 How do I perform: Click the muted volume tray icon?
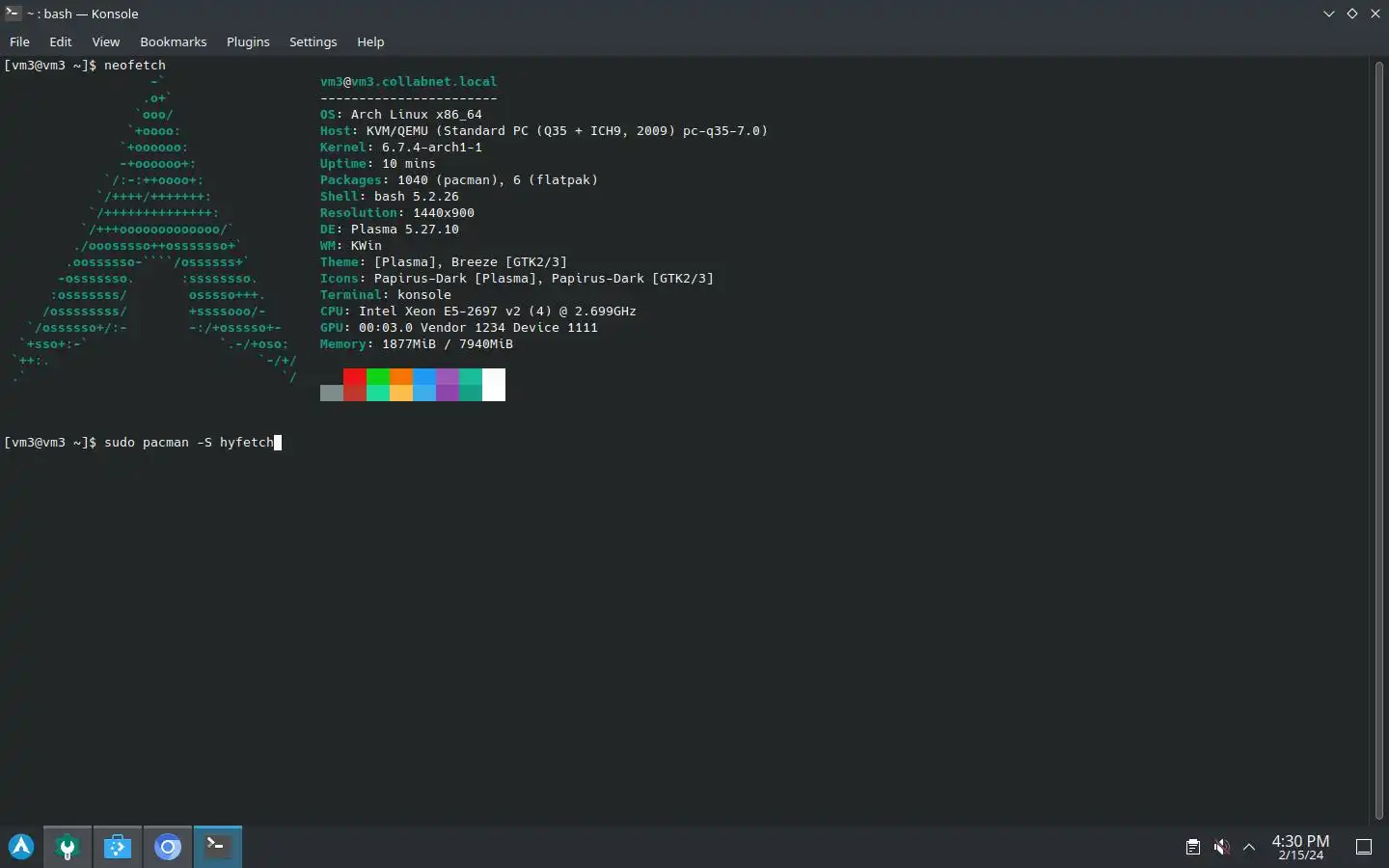point(1221,847)
